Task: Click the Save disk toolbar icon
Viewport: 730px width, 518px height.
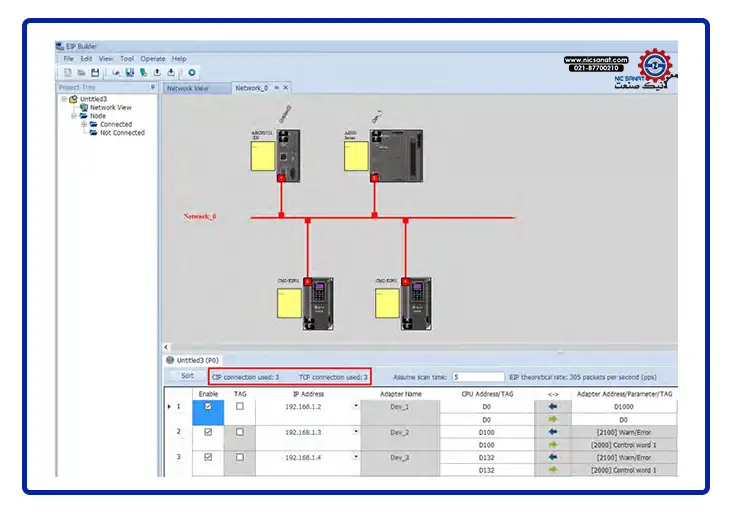Action: pyautogui.click(x=94, y=72)
